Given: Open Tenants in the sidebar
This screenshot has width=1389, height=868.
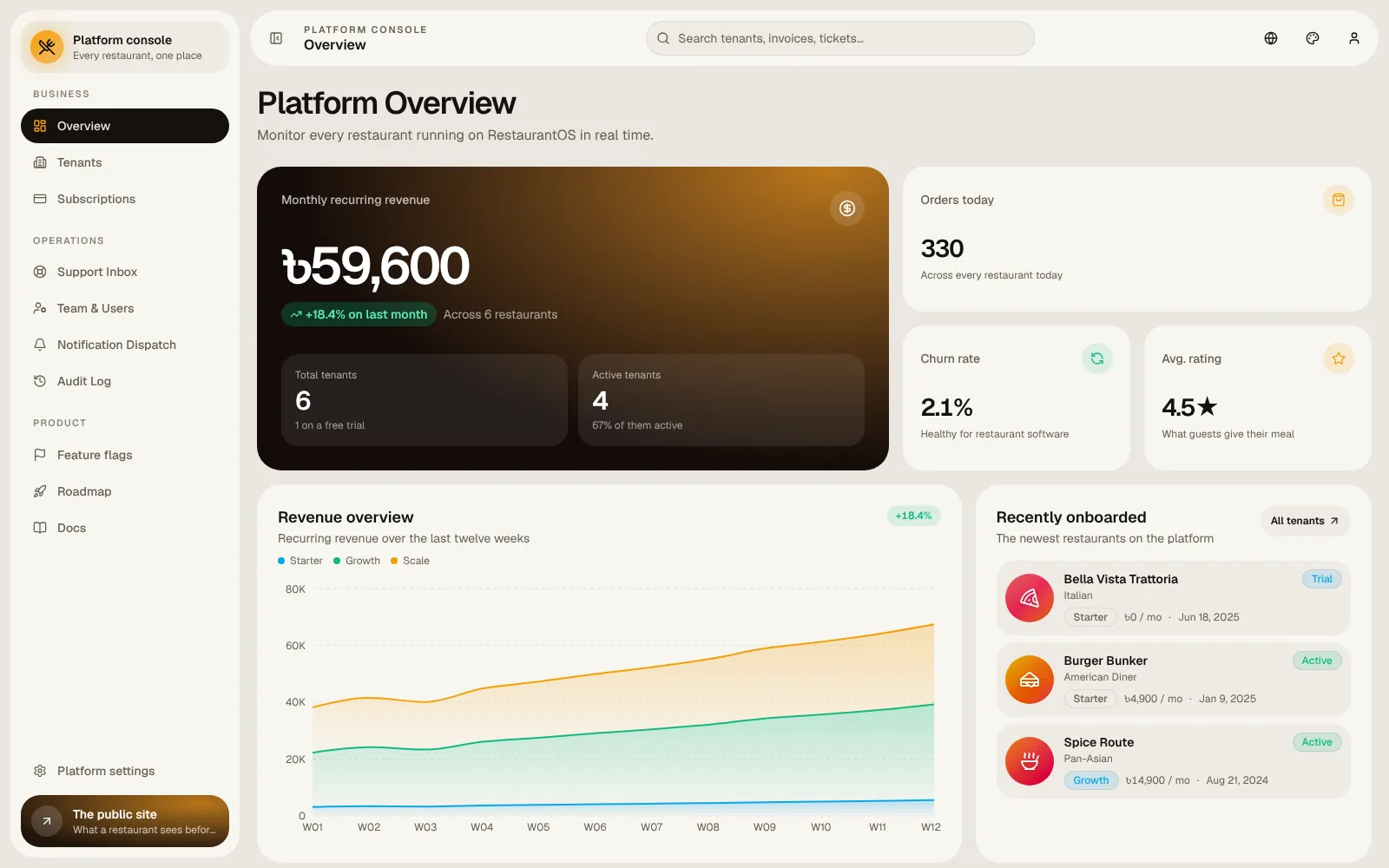Looking at the screenshot, I should click(x=125, y=162).
